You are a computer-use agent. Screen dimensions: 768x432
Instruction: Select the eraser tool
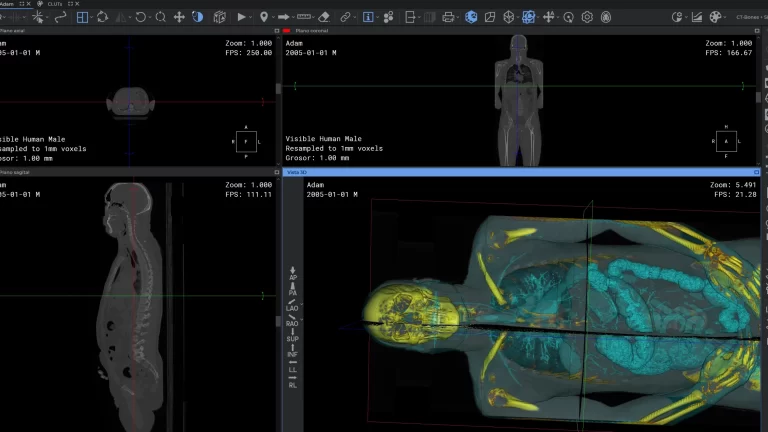[x=323, y=17]
